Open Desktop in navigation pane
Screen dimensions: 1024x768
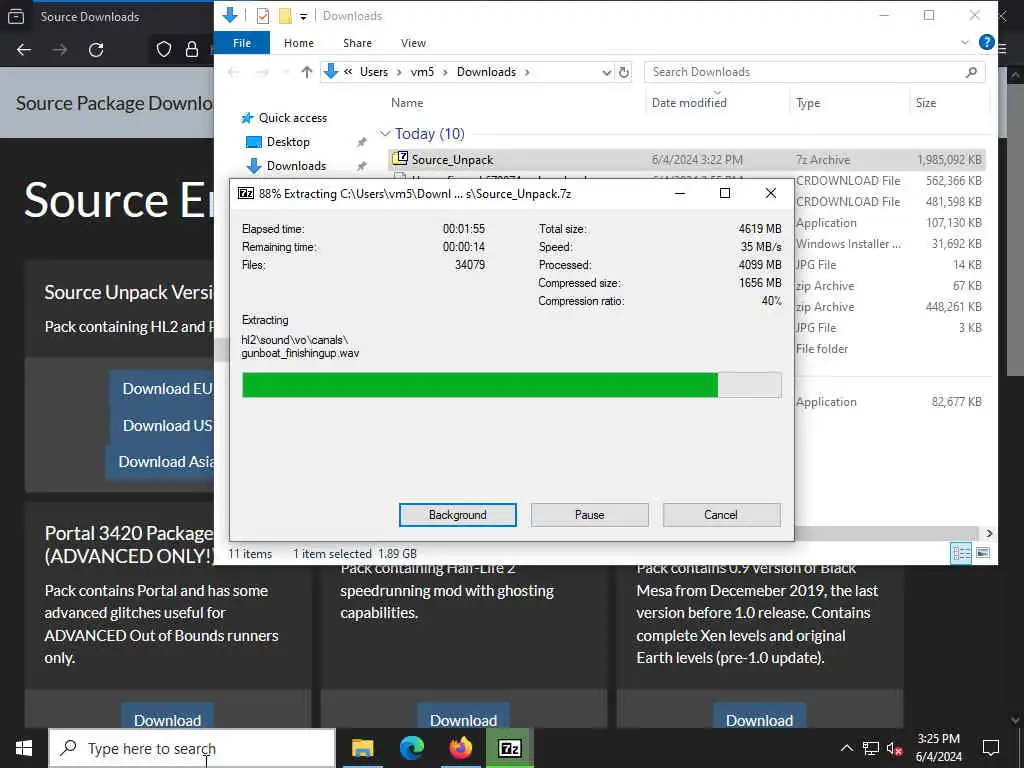coord(287,142)
